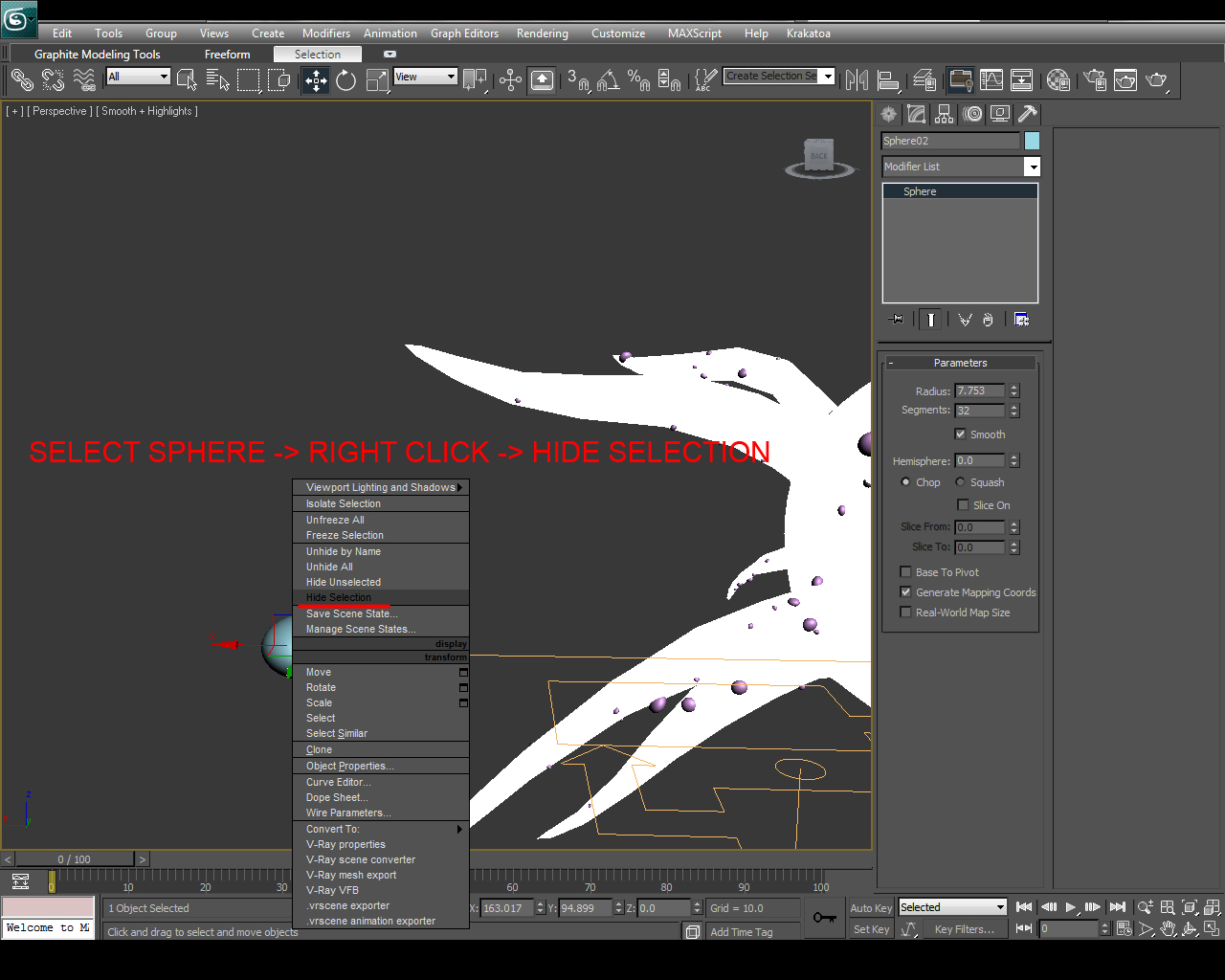This screenshot has width=1225, height=980.
Task: Click the Play Animation button
Action: coord(1071,907)
